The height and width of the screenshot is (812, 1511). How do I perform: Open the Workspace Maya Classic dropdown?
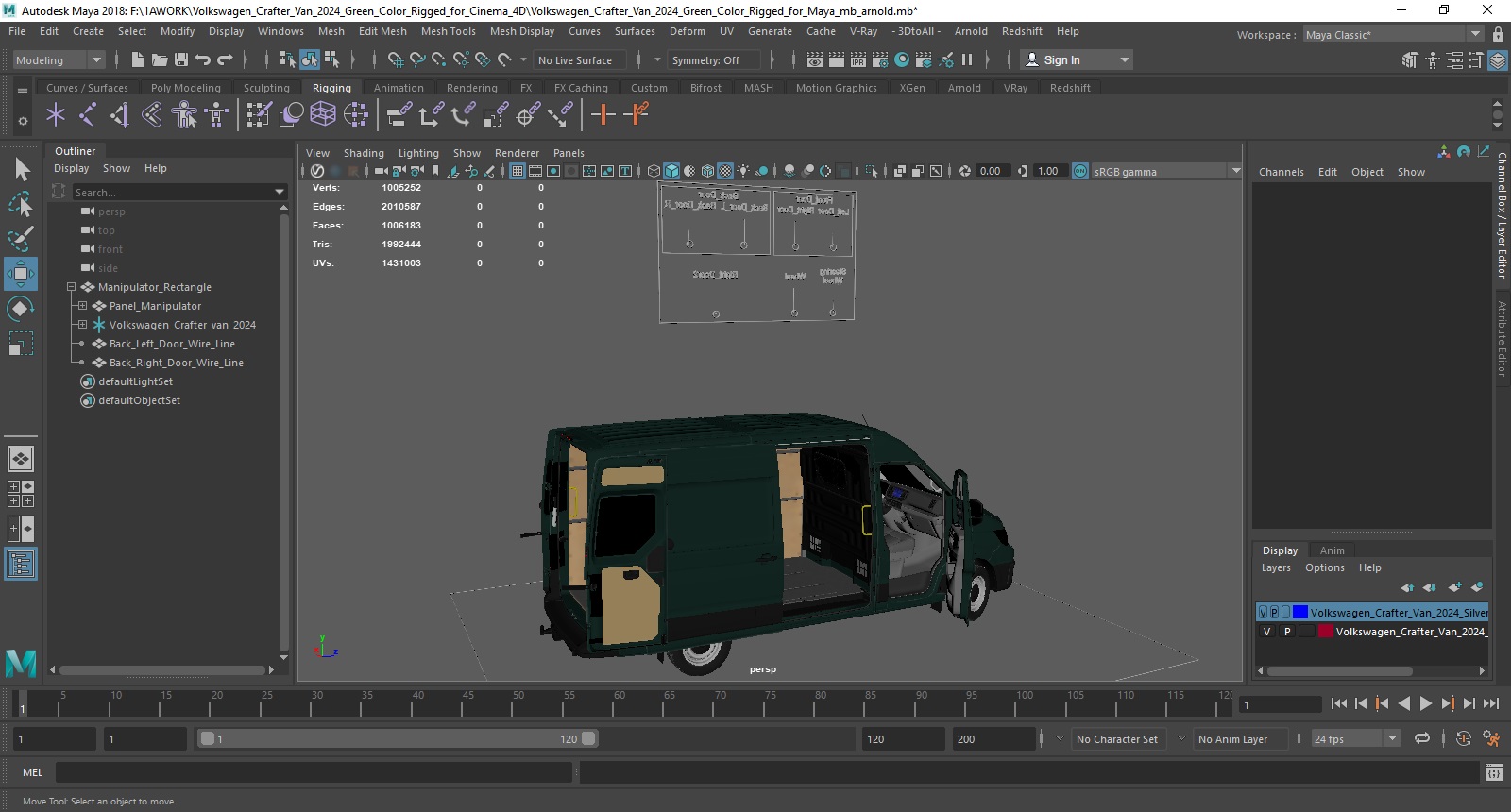(1394, 34)
